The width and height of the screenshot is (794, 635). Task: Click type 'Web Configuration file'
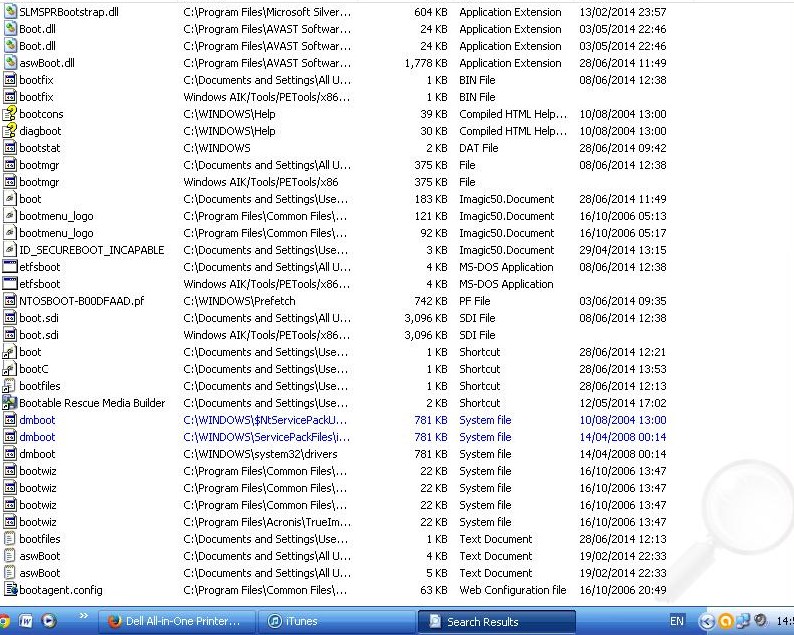click(512, 590)
